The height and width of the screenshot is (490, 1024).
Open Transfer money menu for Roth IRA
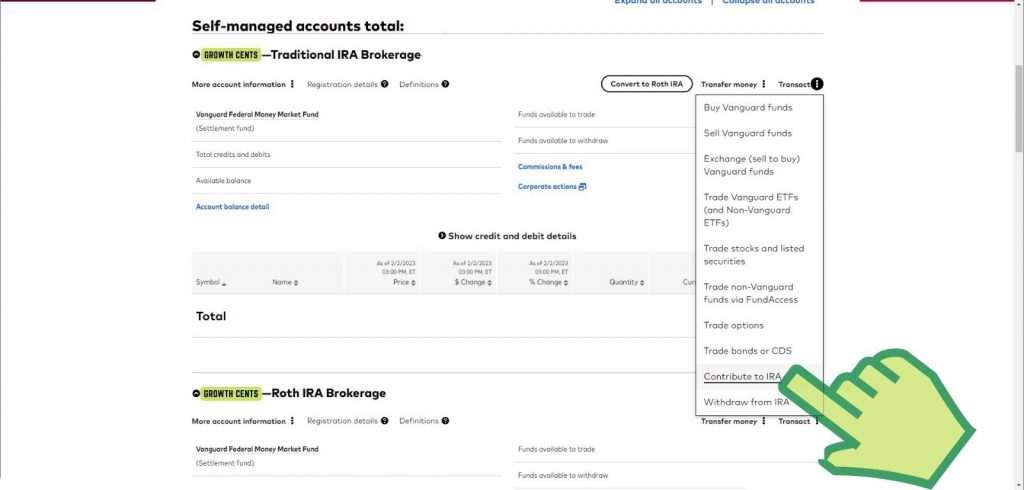pos(733,421)
